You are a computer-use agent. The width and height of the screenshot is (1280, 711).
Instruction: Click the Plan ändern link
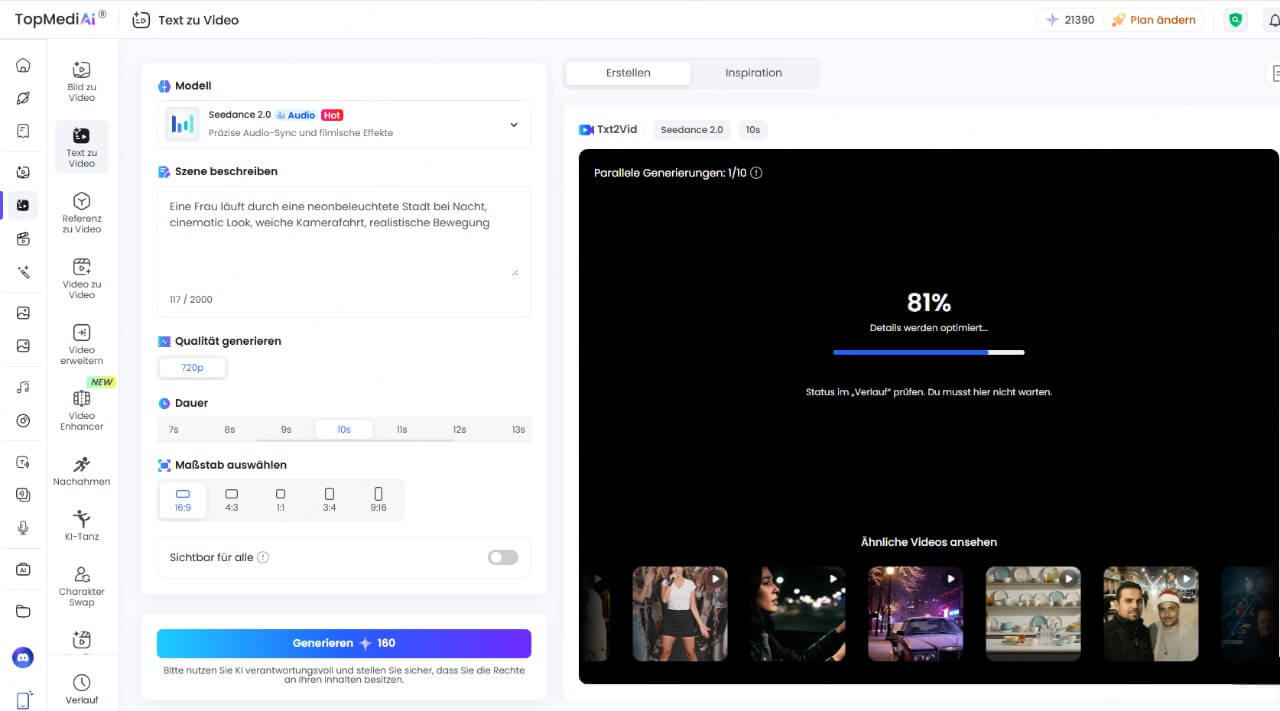(x=1153, y=20)
